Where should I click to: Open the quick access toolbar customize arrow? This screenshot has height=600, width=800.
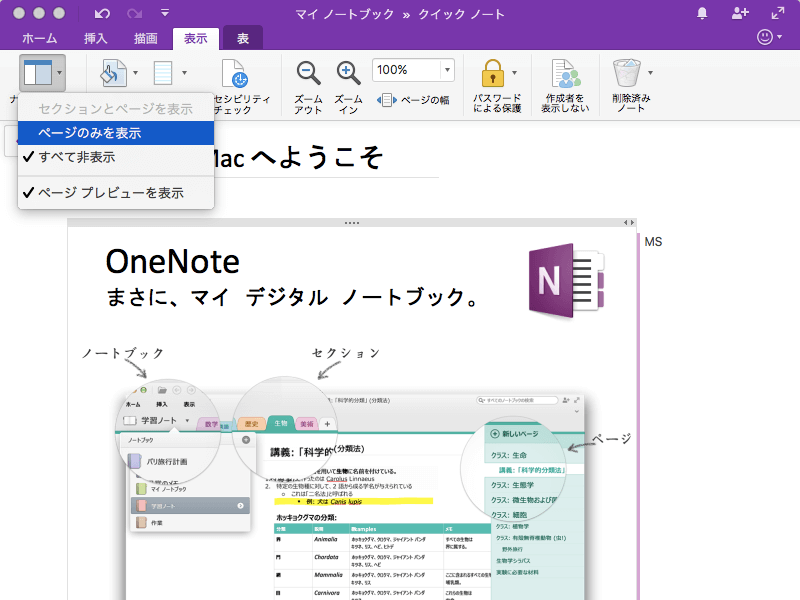tap(165, 13)
